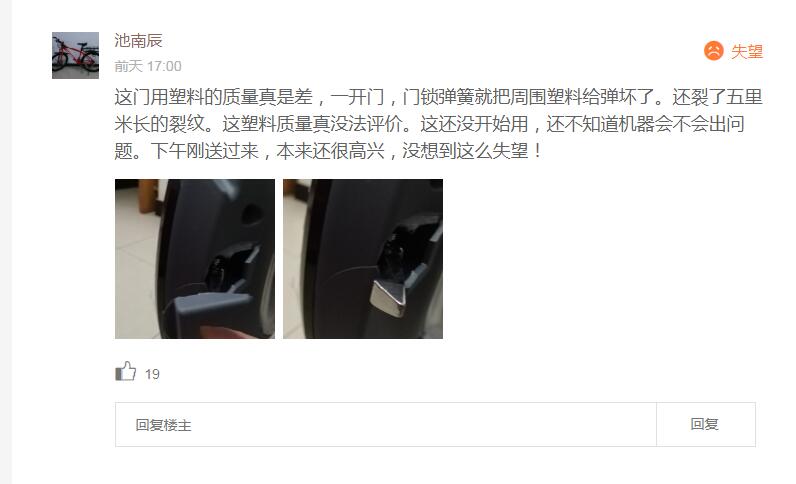This screenshot has width=796, height=484.
Task: Open the username 池南辰 profile
Action: (x=138, y=41)
